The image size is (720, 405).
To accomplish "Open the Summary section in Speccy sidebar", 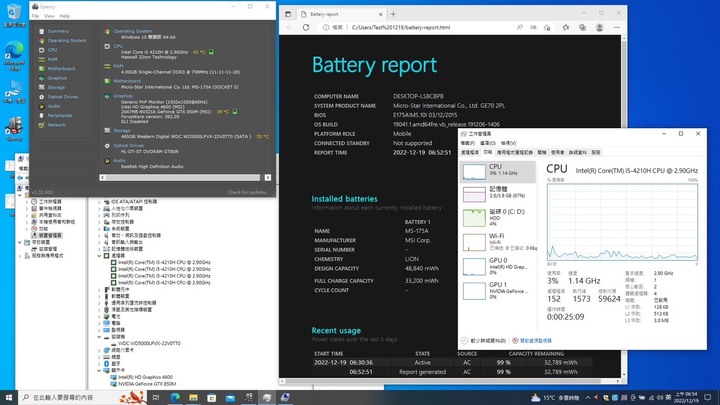I will (x=58, y=31).
